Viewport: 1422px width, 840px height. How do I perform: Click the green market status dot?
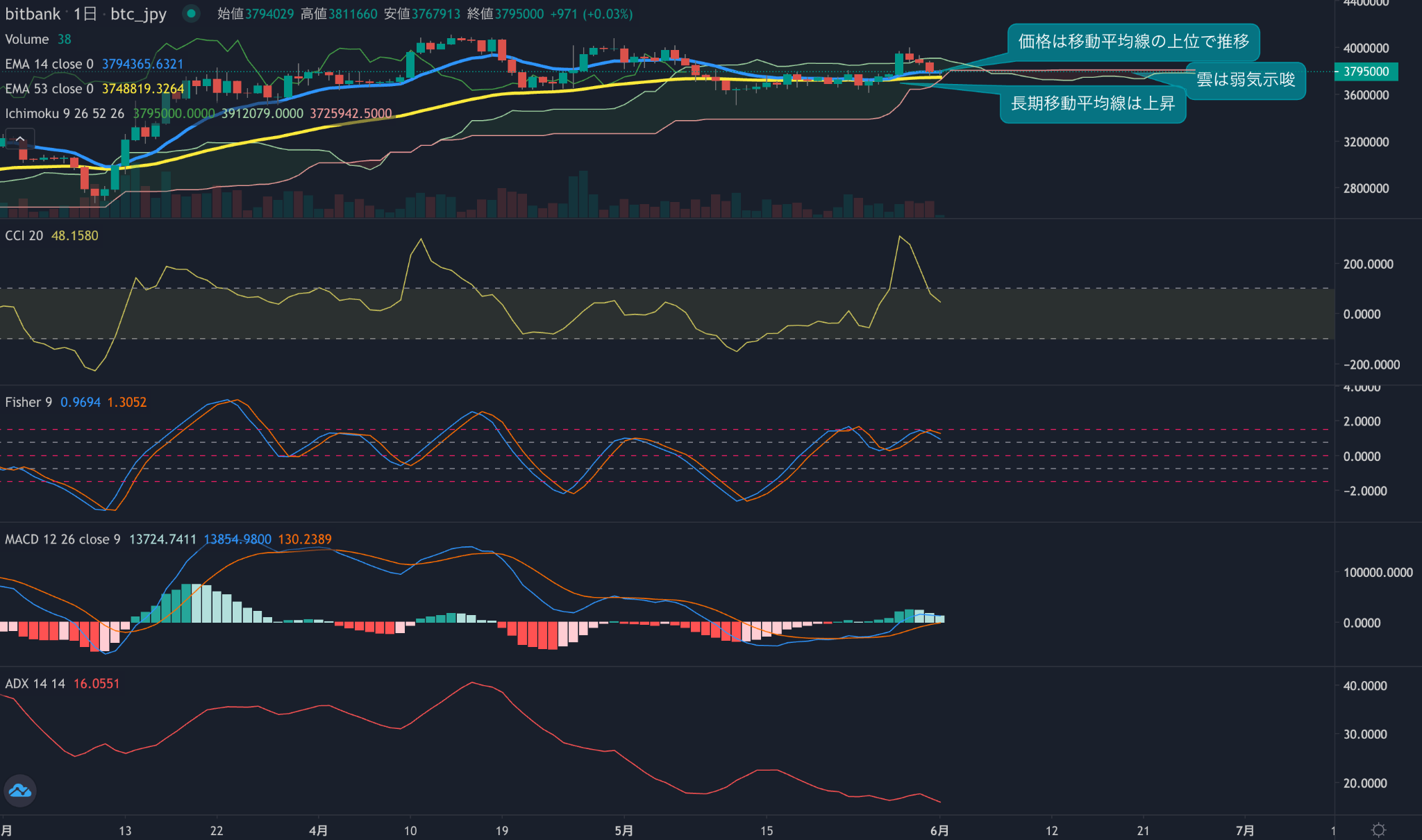(x=191, y=13)
